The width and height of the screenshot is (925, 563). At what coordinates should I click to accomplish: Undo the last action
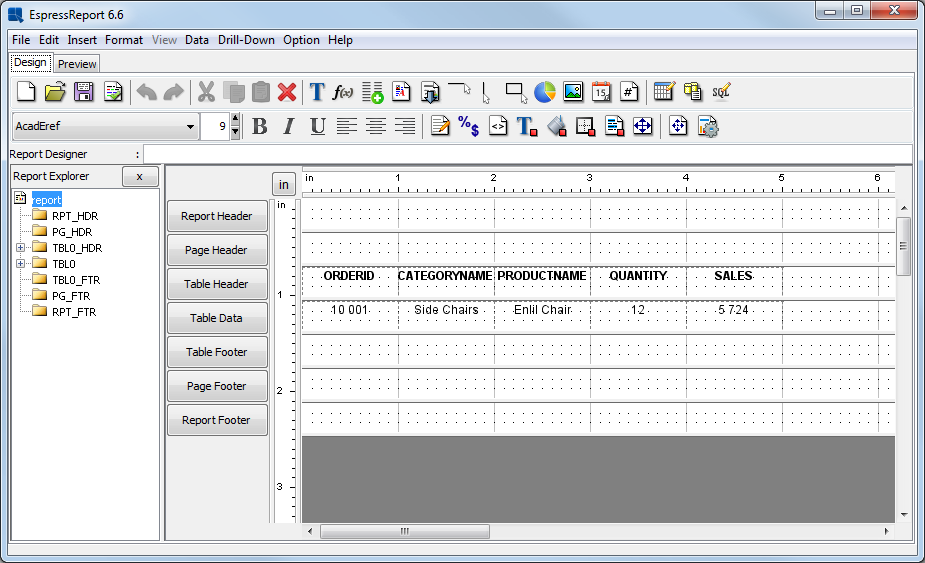pos(146,92)
